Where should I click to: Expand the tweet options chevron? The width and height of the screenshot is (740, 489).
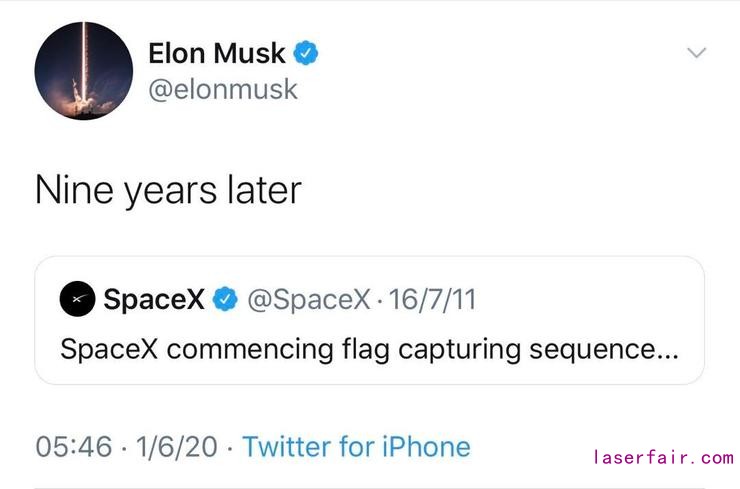point(697,52)
